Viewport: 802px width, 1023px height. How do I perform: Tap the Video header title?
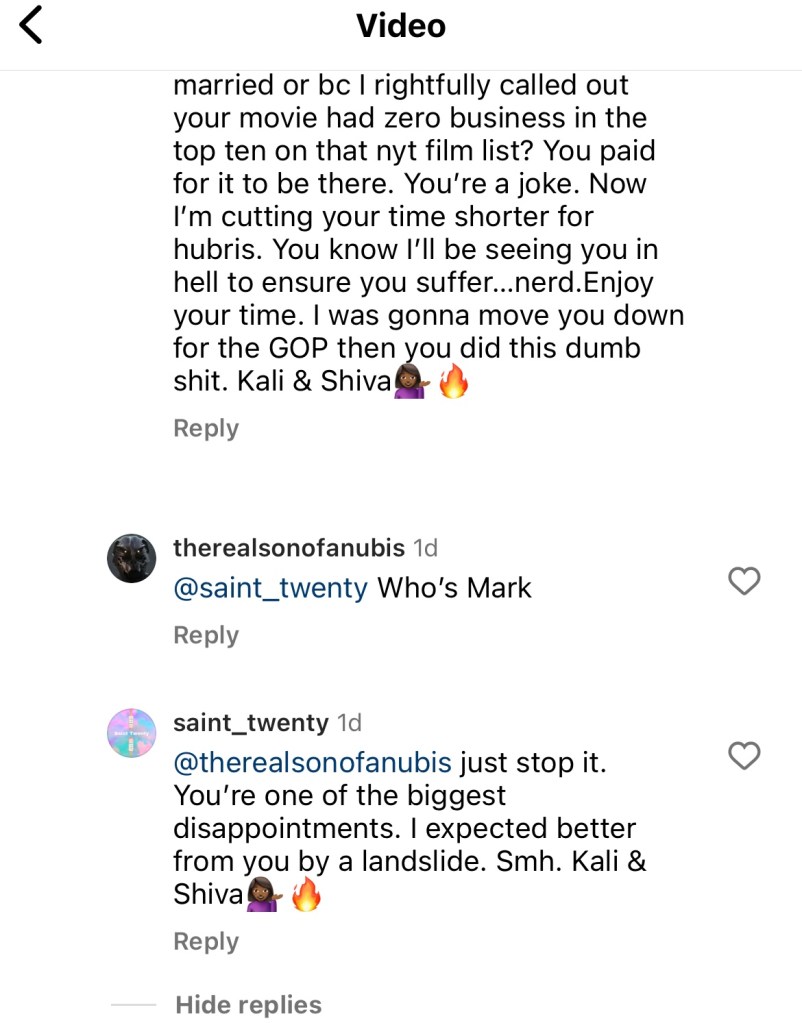[x=401, y=25]
